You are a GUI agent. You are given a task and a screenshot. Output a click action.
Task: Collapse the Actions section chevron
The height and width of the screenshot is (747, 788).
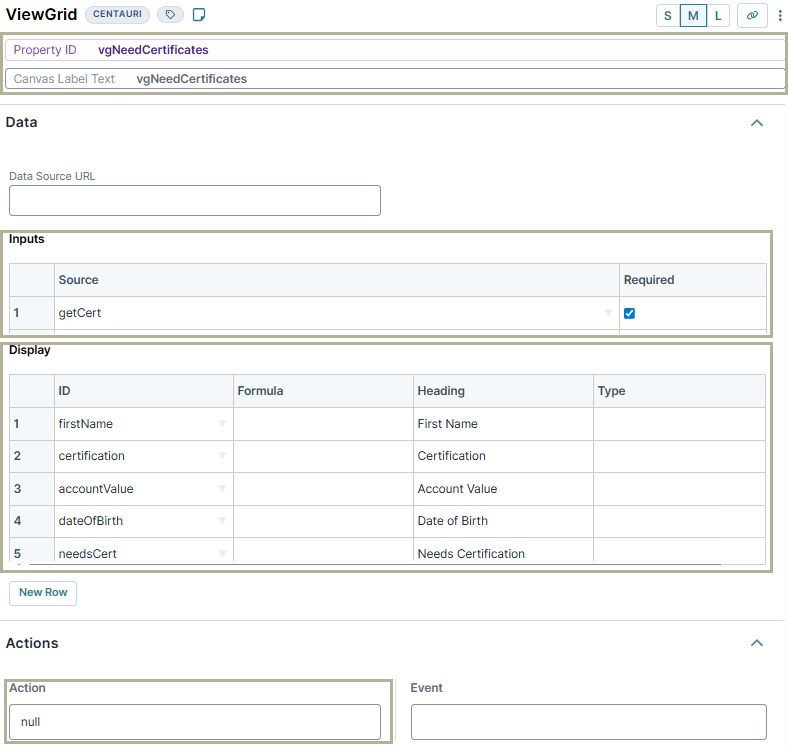[757, 643]
